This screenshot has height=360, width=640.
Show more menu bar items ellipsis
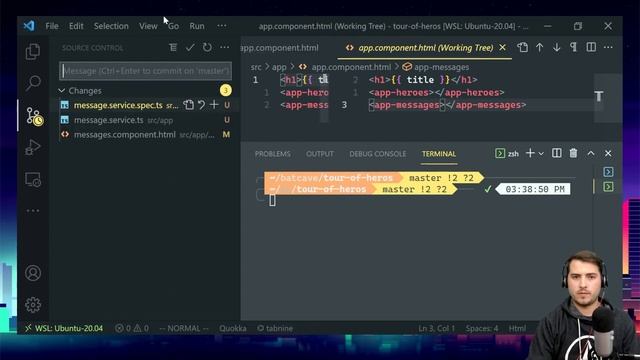coord(222,26)
